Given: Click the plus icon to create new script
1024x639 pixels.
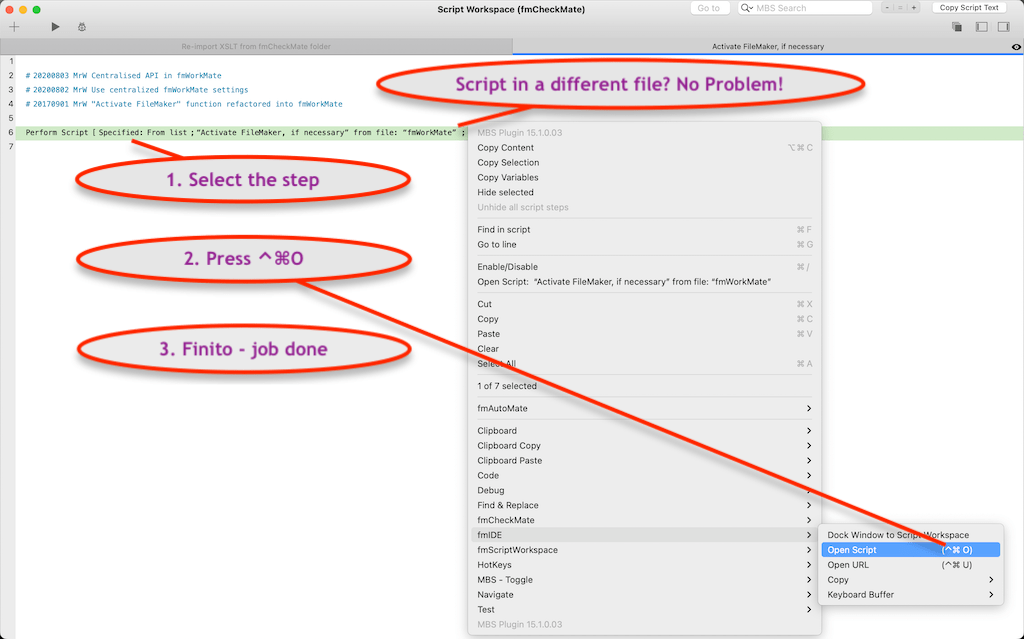Looking at the screenshot, I should [14, 27].
